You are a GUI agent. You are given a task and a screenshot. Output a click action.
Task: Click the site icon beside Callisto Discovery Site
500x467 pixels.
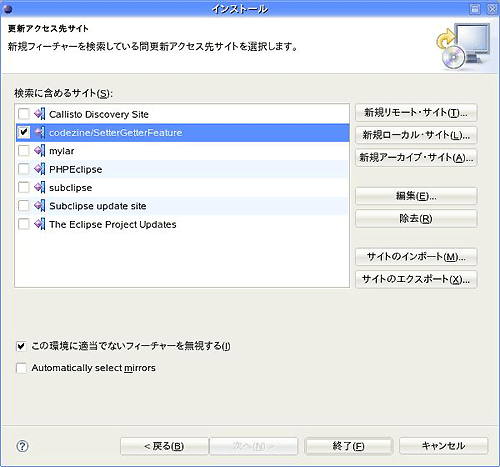pos(40,114)
